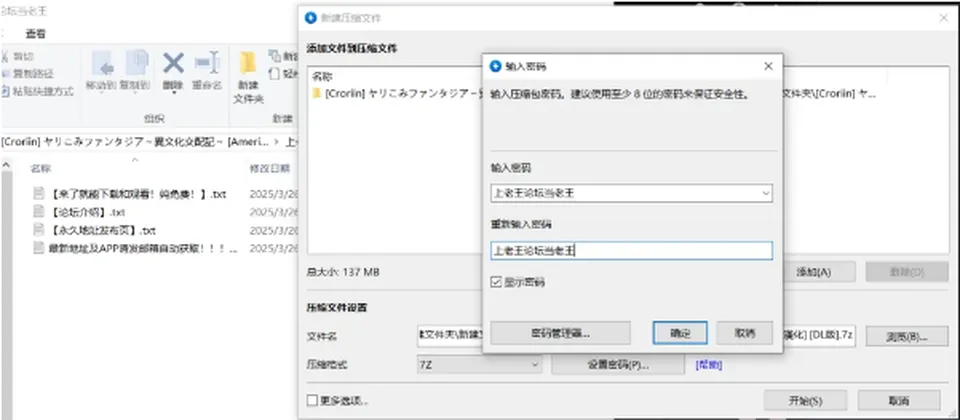Click the 粘贴快捷方式 paste shortcut icon
This screenshot has height=420, width=960.
(x=5, y=91)
